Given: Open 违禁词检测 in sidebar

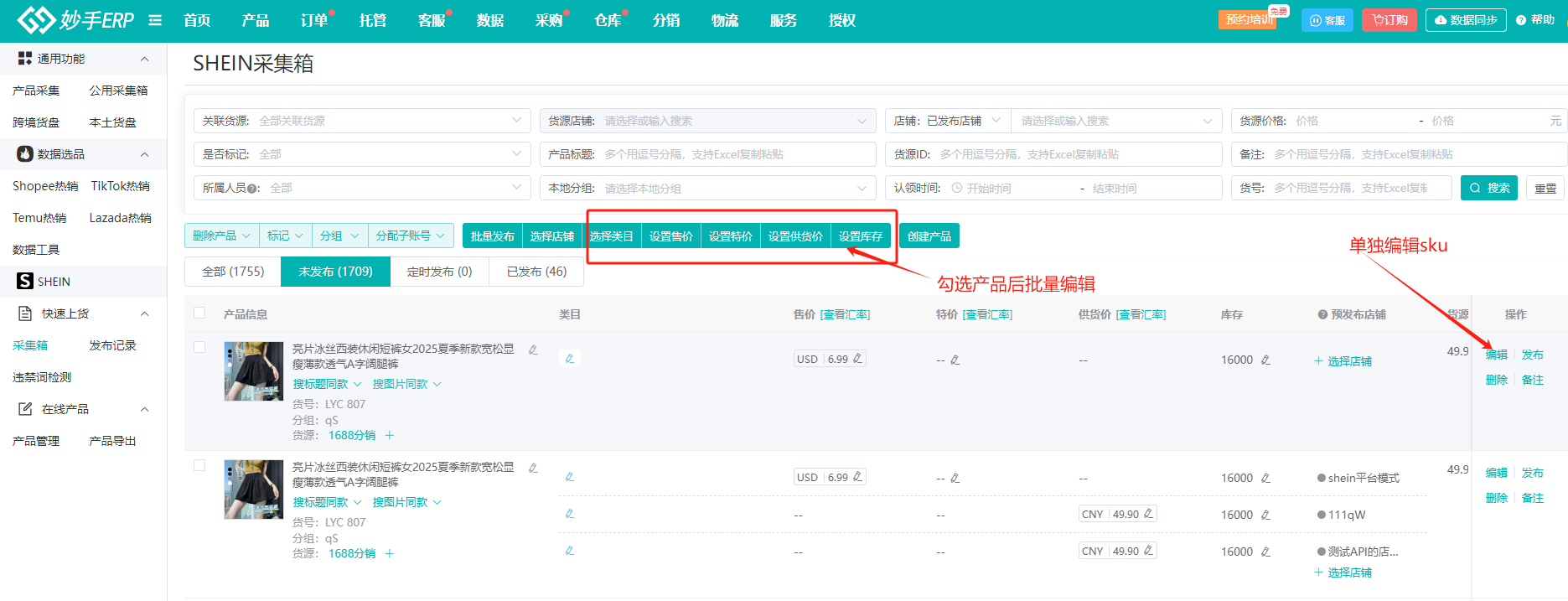Looking at the screenshot, I should coord(42,377).
